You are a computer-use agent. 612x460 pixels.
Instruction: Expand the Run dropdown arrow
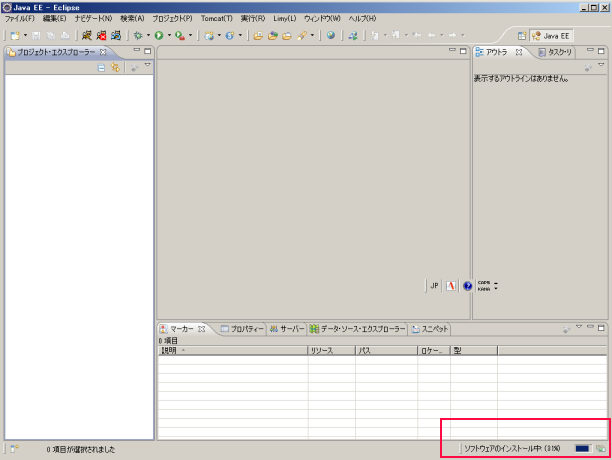pos(169,36)
